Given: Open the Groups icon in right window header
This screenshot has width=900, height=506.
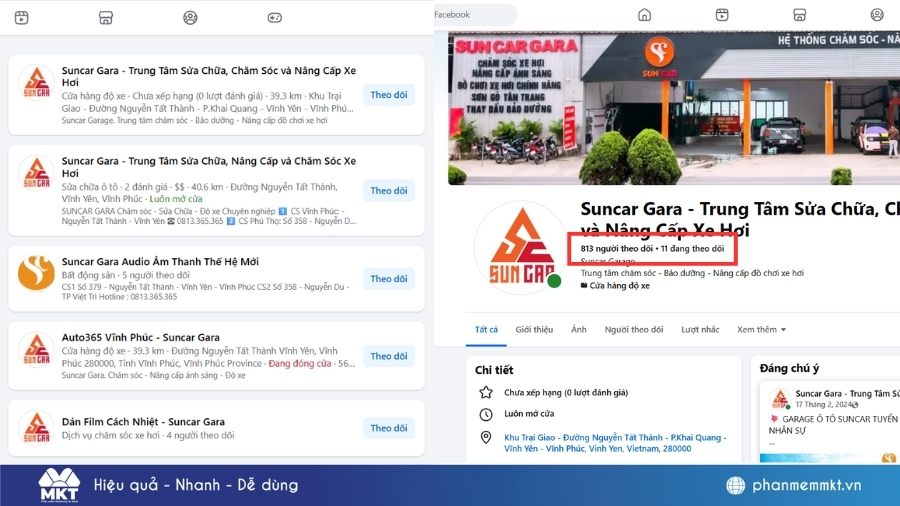Looking at the screenshot, I should (877, 15).
